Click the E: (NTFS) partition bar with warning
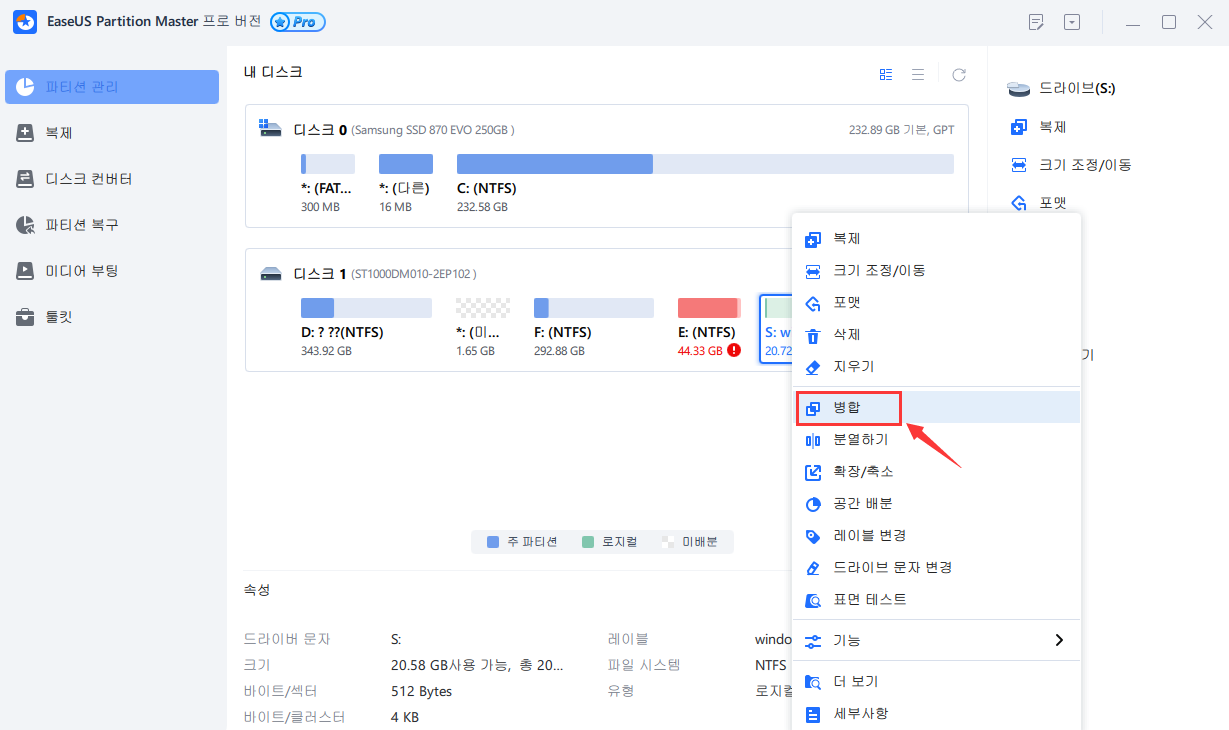 pyautogui.click(x=709, y=307)
